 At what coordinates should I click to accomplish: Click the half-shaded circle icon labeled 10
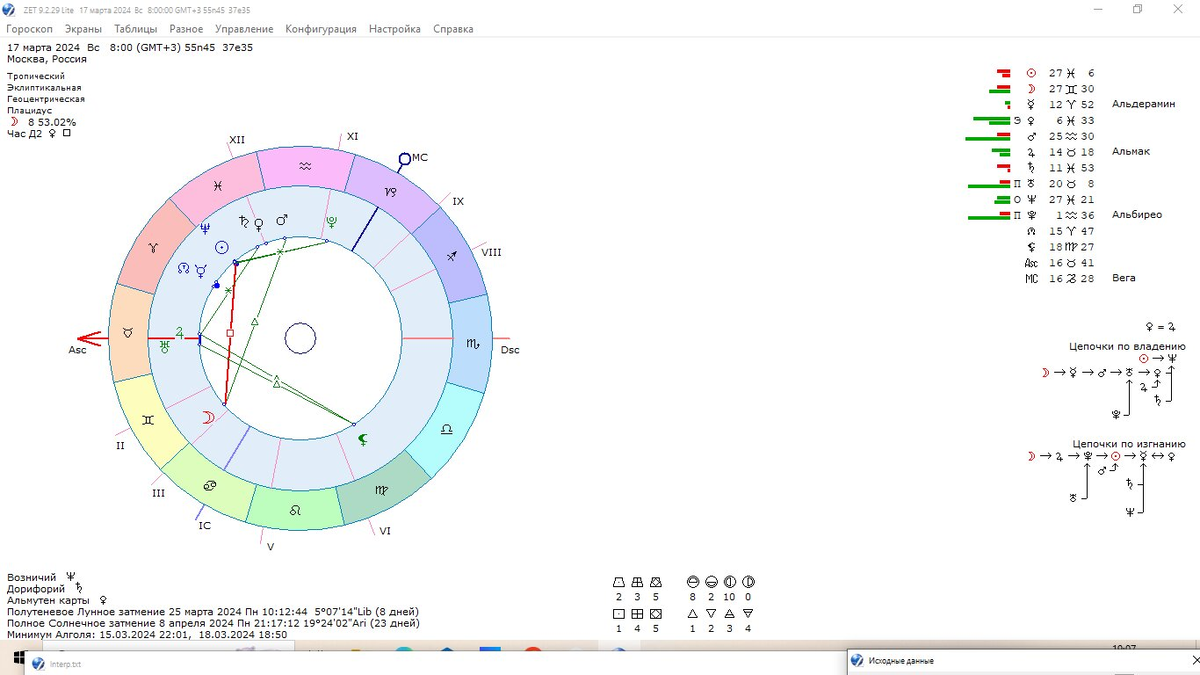pyautogui.click(x=729, y=582)
